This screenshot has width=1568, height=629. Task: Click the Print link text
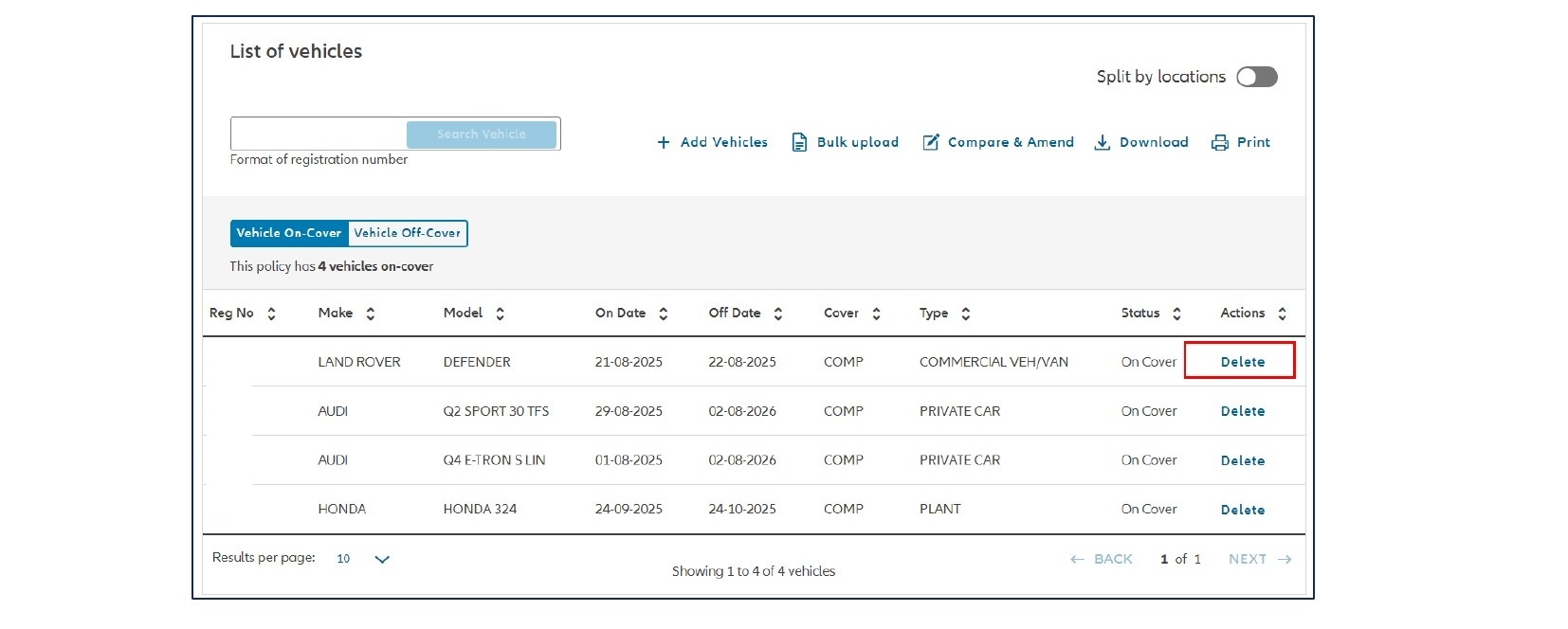(x=1253, y=142)
